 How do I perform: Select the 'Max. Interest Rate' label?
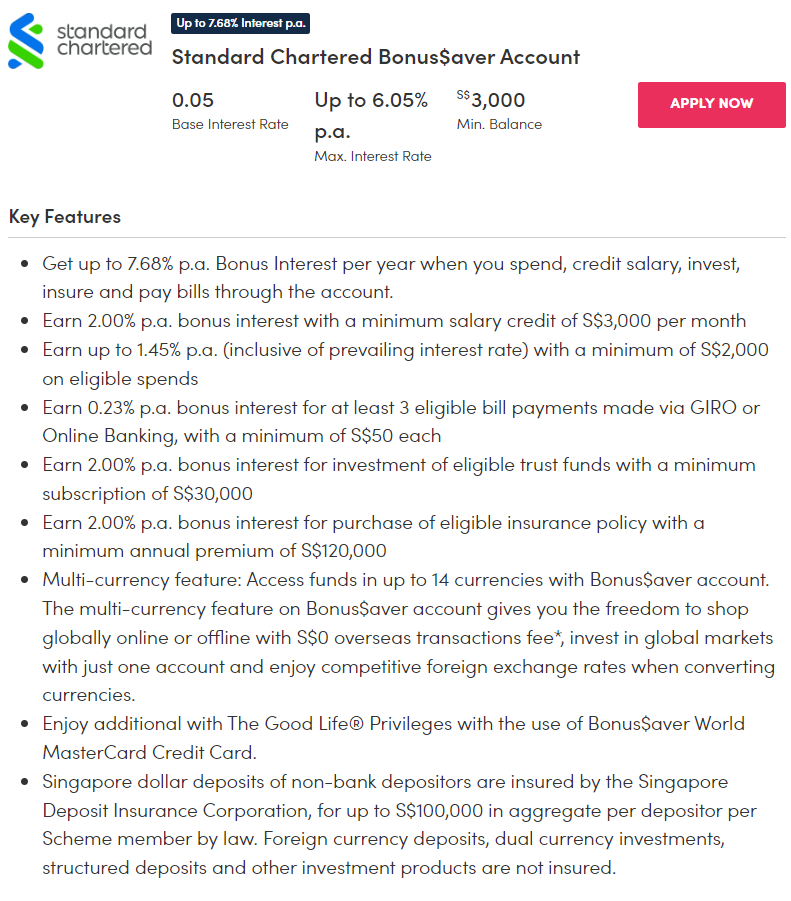(x=373, y=156)
